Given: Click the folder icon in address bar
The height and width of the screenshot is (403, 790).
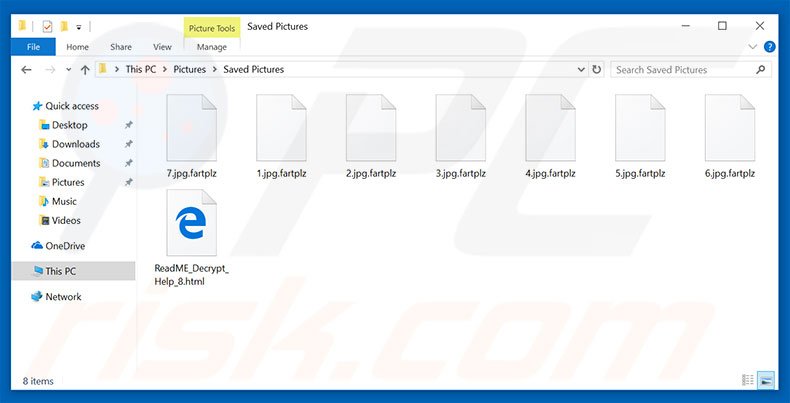Looking at the screenshot, I should pyautogui.click(x=103, y=70).
